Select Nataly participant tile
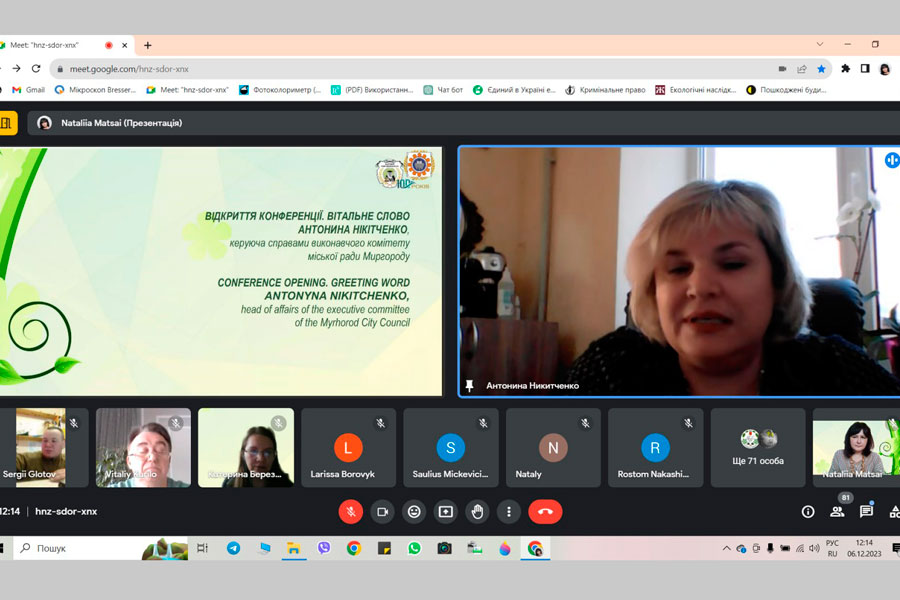 pyautogui.click(x=553, y=447)
